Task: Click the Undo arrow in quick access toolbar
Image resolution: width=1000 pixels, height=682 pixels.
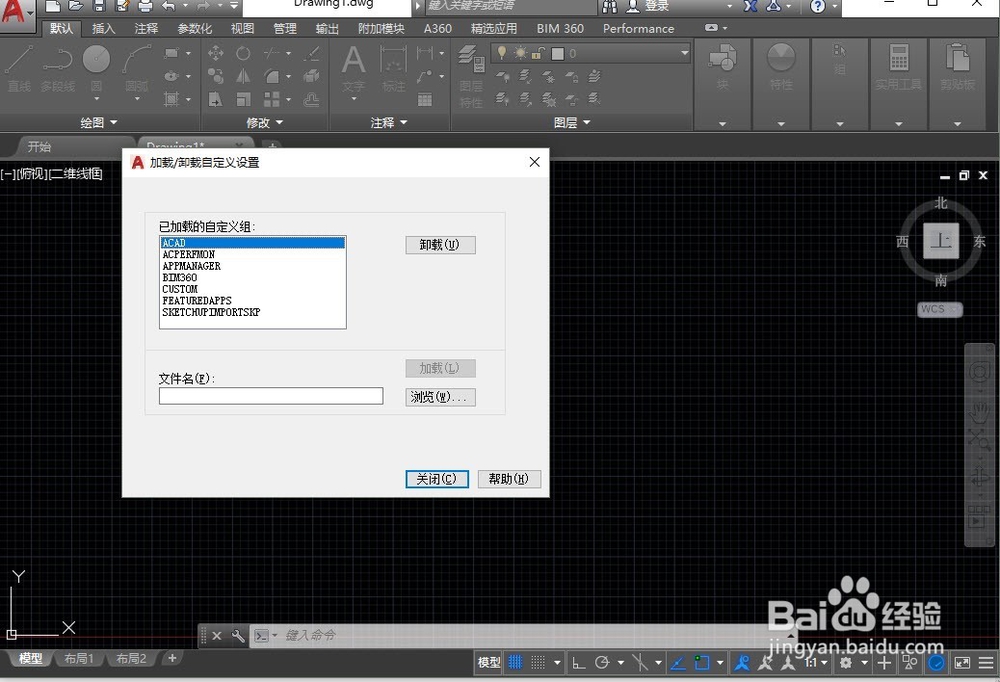Action: pos(168,6)
